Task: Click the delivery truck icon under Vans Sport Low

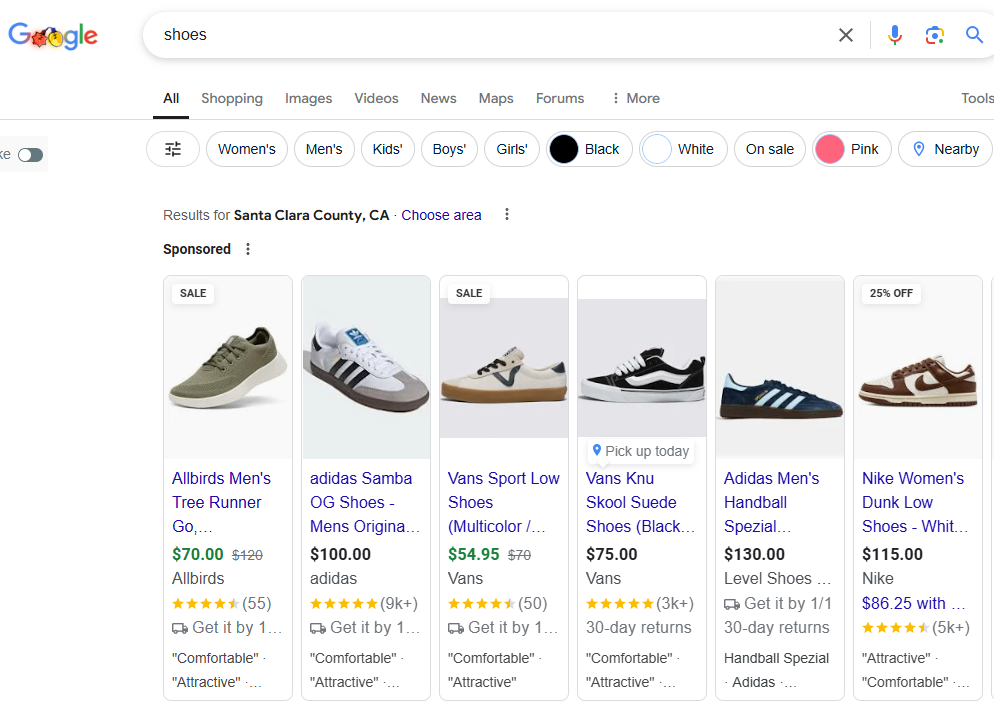Action: coord(456,628)
